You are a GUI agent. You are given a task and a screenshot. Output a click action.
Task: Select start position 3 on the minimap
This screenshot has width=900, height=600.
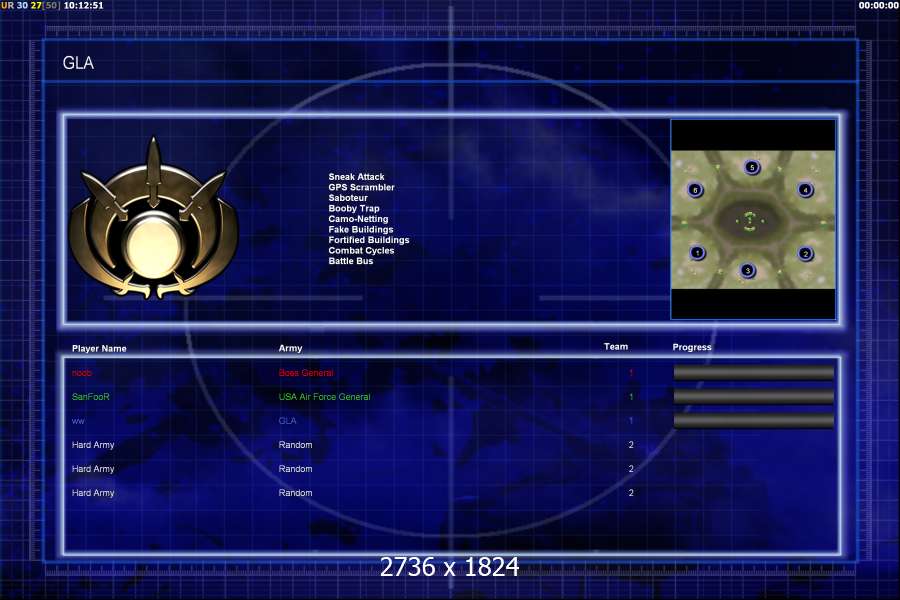747,270
